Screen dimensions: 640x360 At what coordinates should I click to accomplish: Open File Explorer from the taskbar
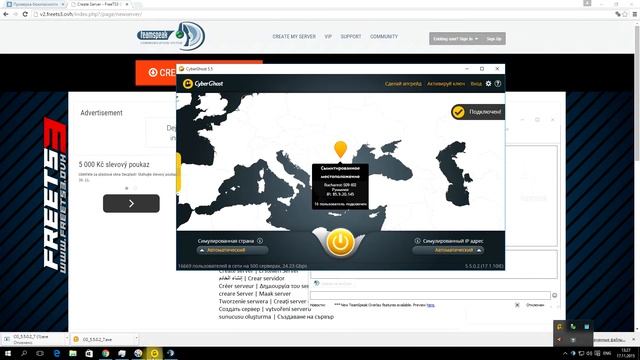point(73,353)
